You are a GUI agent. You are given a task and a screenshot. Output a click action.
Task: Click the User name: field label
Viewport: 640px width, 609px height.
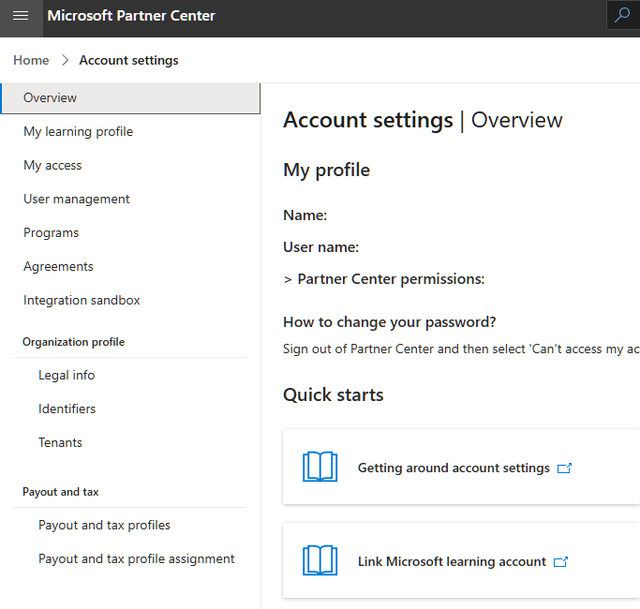coord(321,247)
